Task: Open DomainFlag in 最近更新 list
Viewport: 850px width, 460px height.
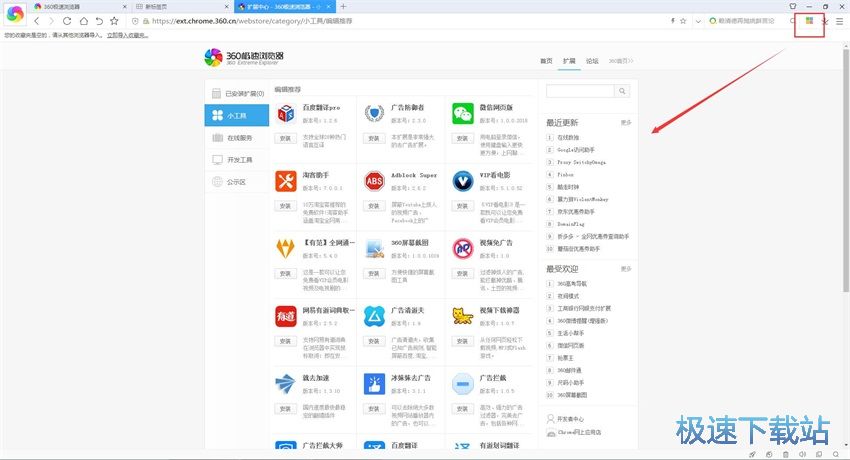Action: point(571,224)
